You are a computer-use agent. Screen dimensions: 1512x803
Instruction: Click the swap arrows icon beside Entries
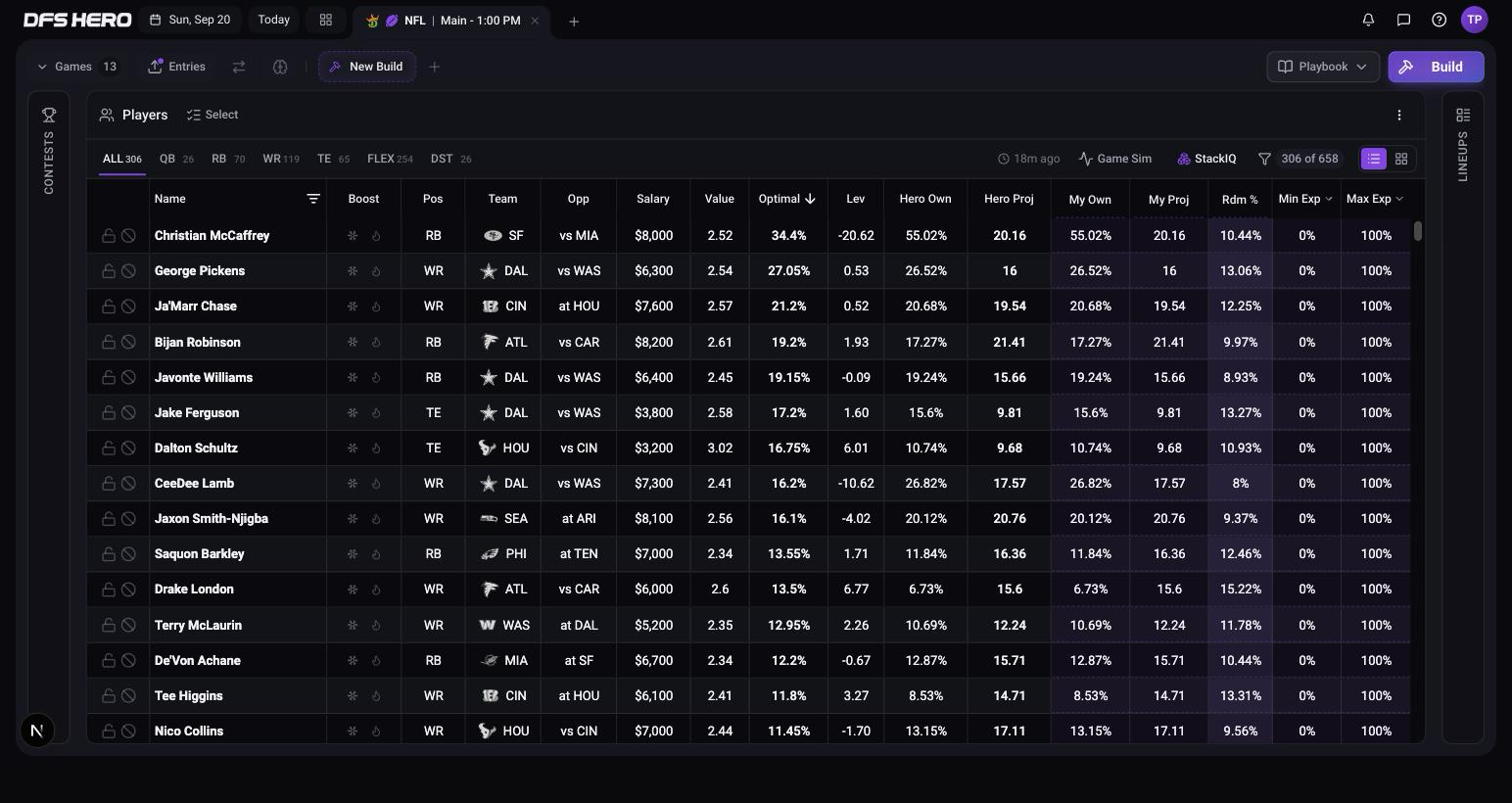[x=239, y=67]
